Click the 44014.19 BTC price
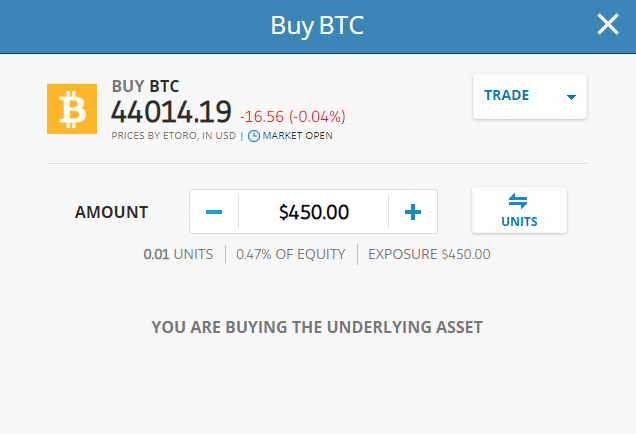Screen dimensions: 636x434 coord(171,111)
